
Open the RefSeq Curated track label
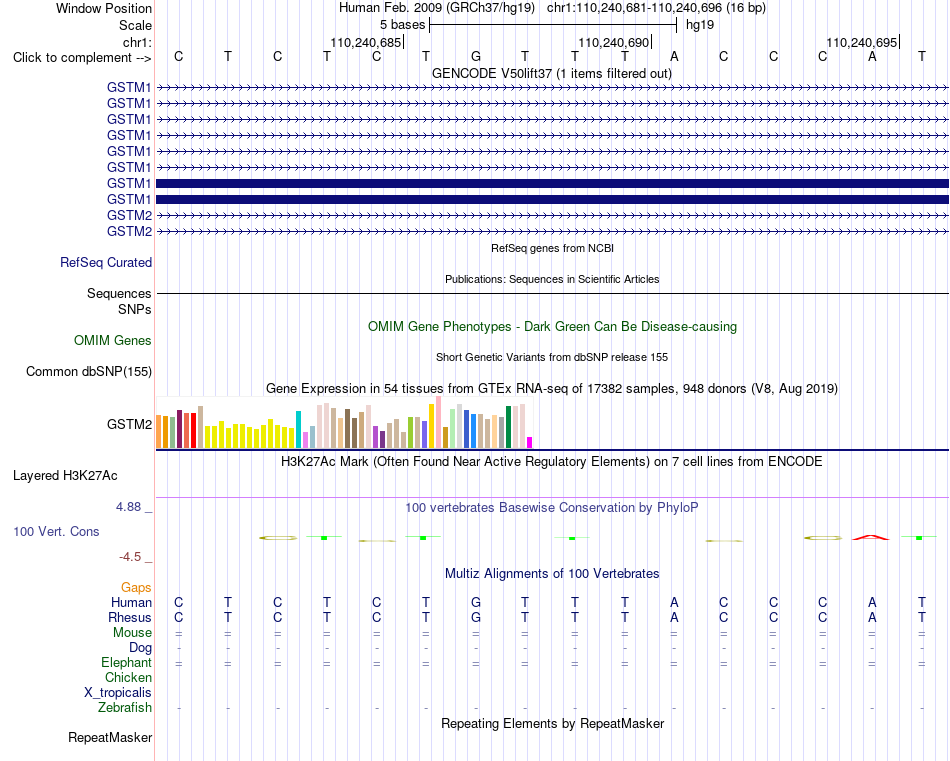(x=106, y=262)
